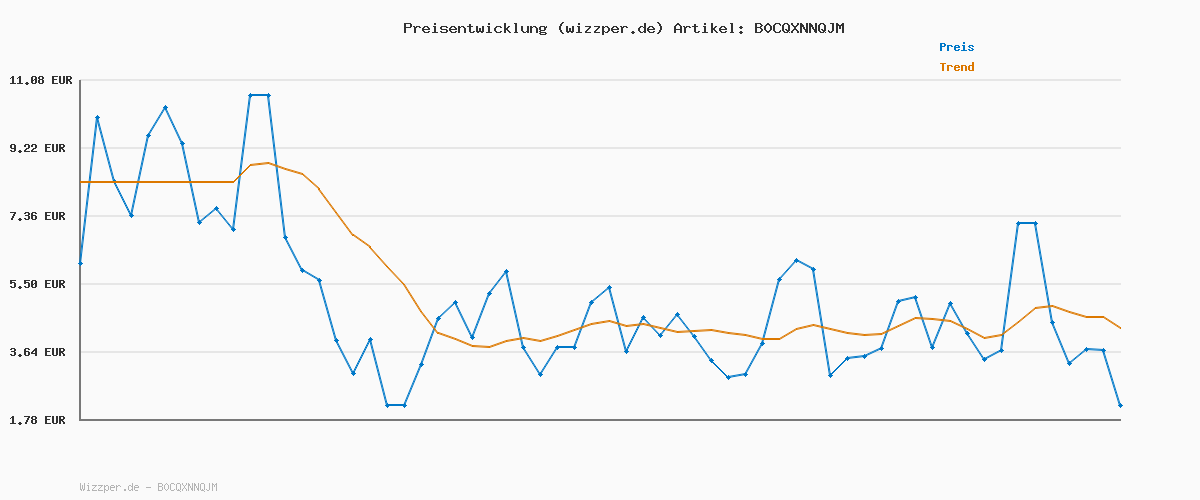Click the first blue price point at left axis
The image size is (1200, 500).
(80, 263)
